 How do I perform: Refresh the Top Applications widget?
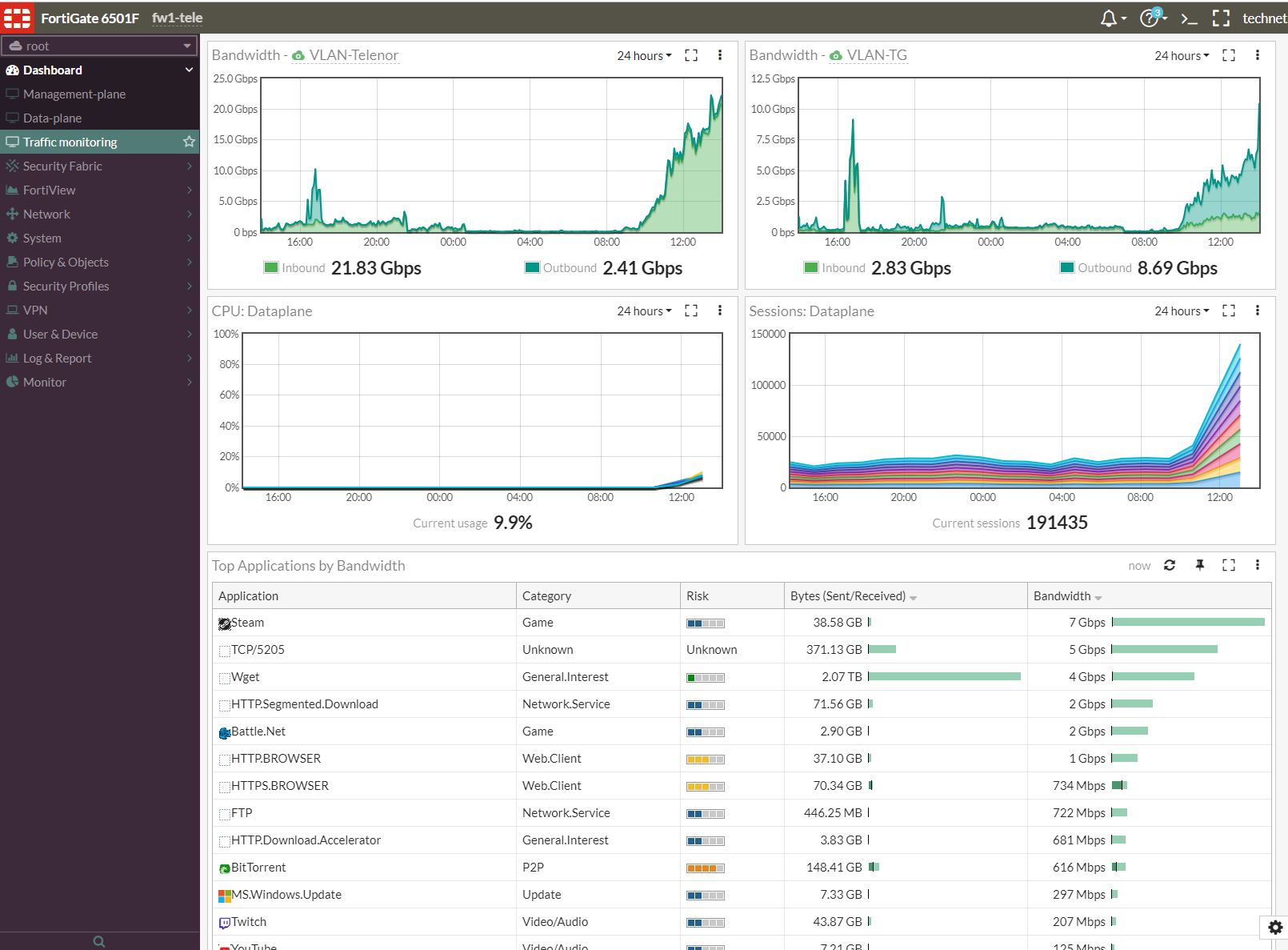1170,565
